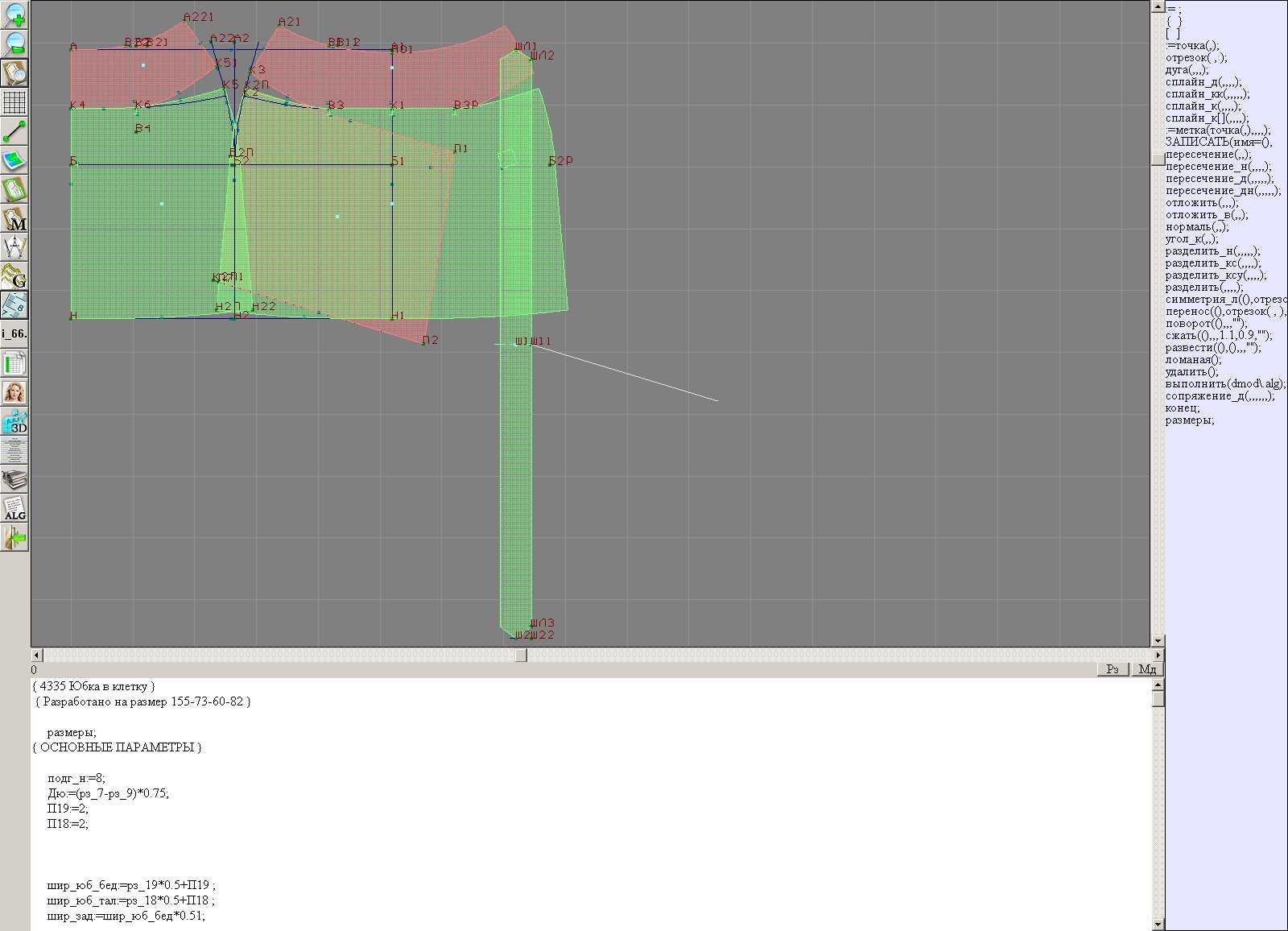
Task: Open the 3D view icon
Action: pos(14,422)
